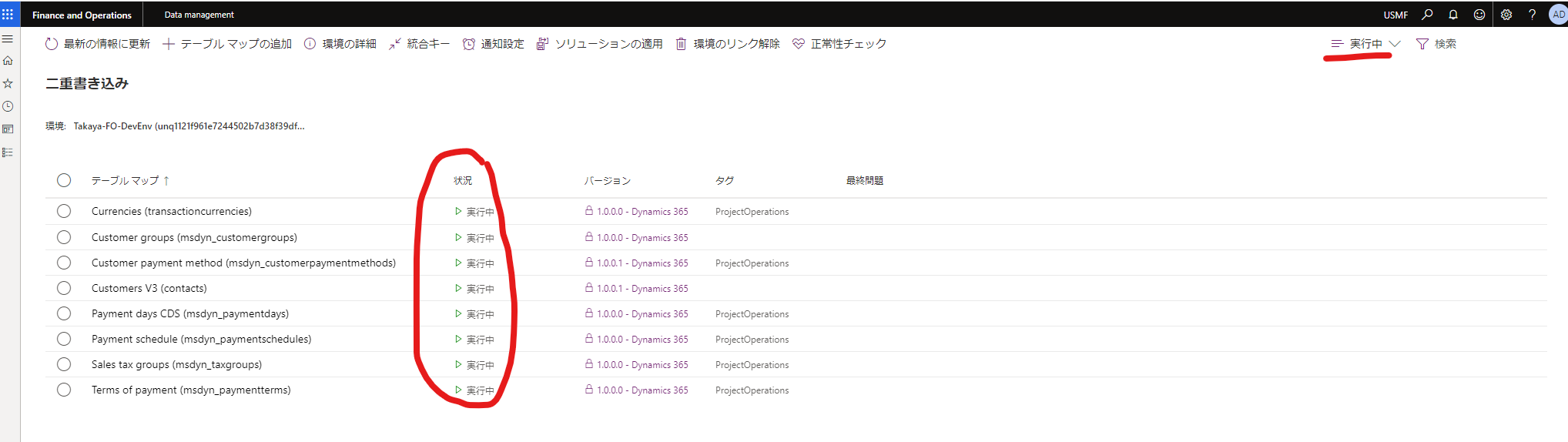The height and width of the screenshot is (442, 1568).
Task: Run 正常性チェック health check
Action: (839, 44)
